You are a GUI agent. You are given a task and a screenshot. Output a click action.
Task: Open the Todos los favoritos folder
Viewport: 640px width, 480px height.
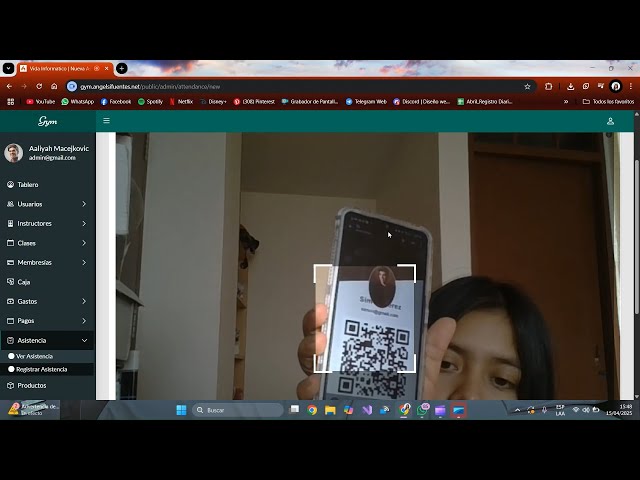(x=608, y=102)
